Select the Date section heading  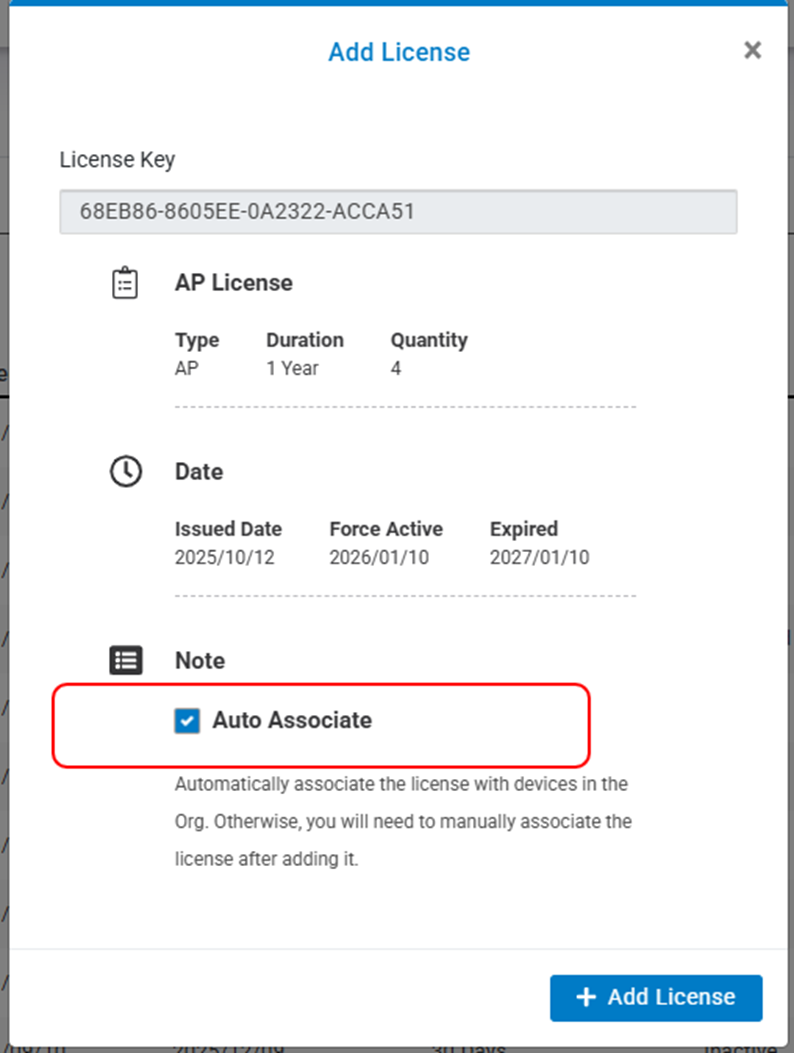[x=199, y=472]
